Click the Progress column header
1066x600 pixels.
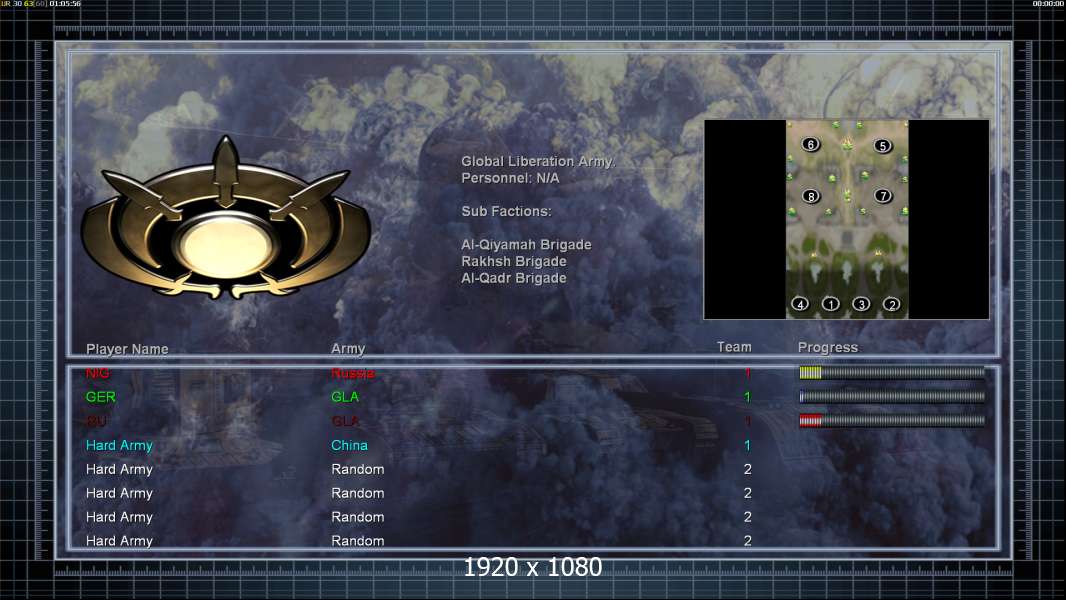coord(827,347)
